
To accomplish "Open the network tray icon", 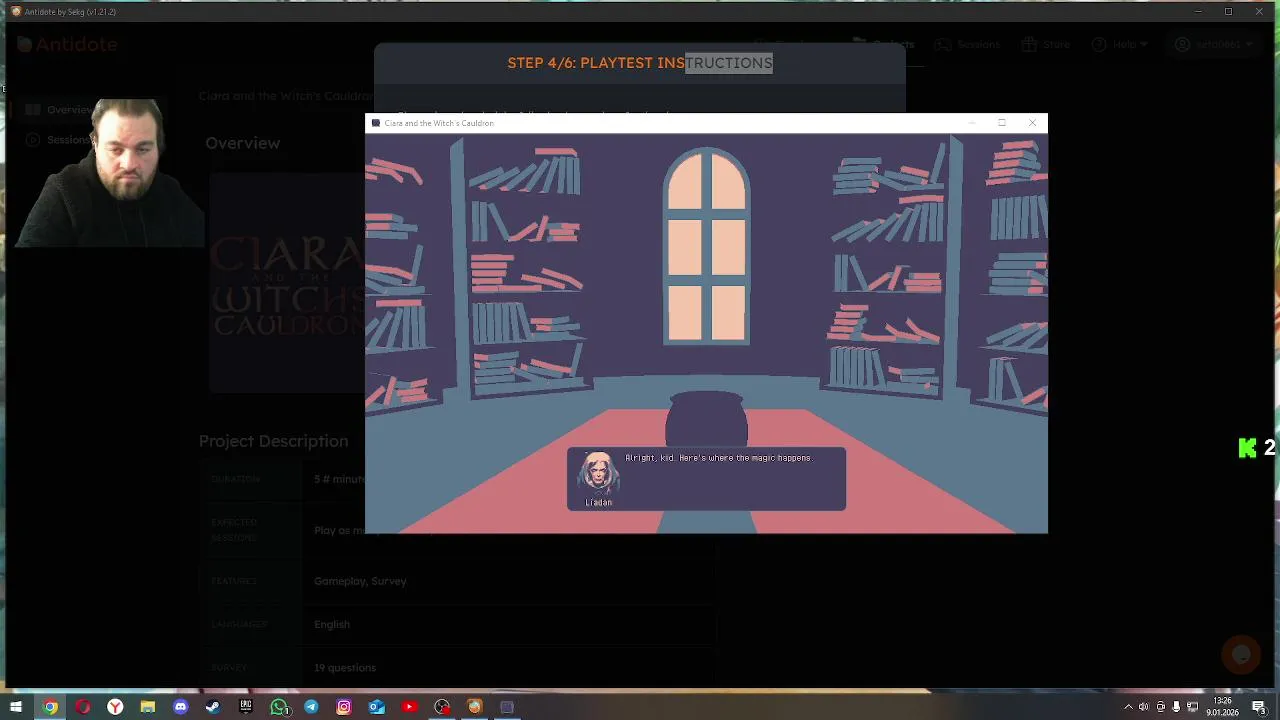I will (1192, 707).
